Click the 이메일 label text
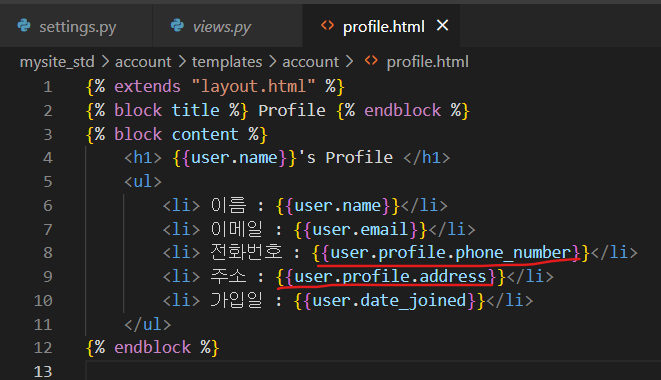Screen dimensions: 661x380 pos(236,230)
